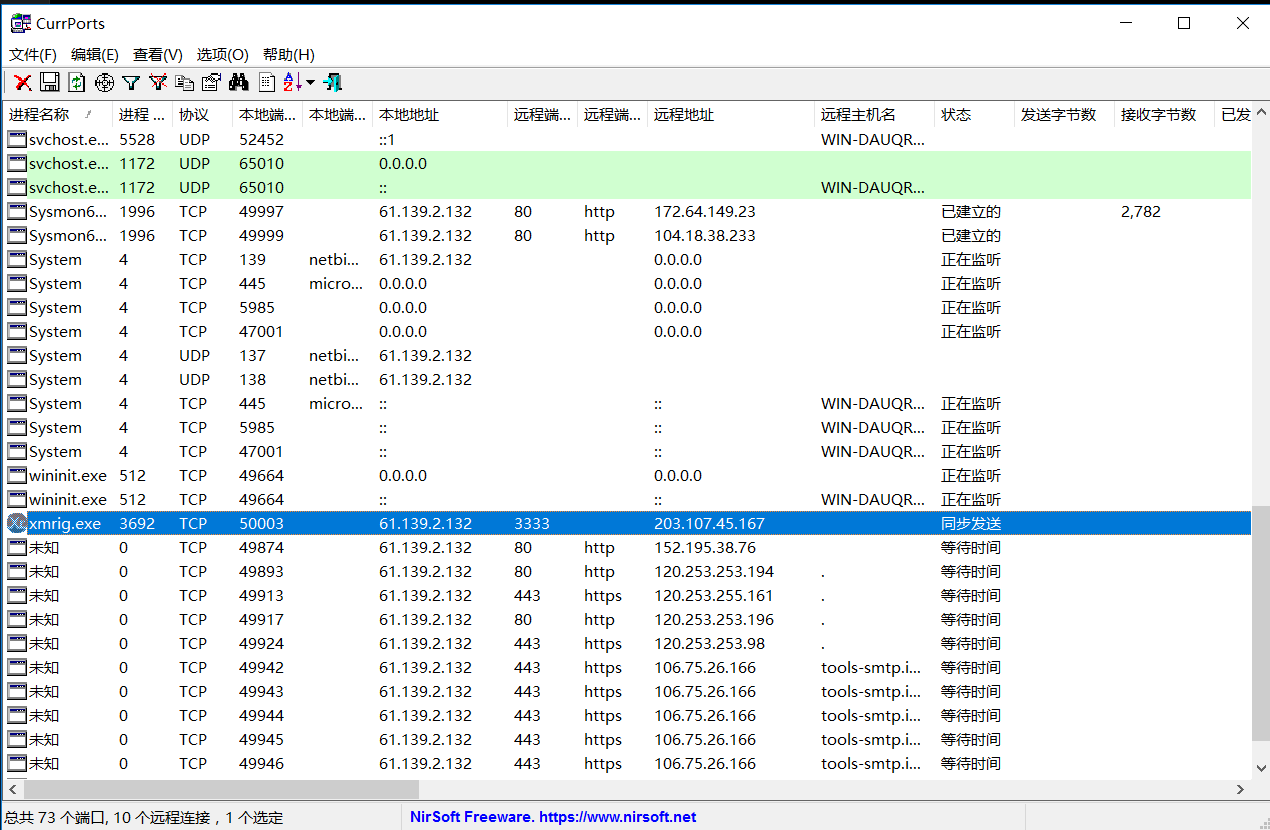Generate HTML report page icon
This screenshot has height=830, width=1270.
click(267, 83)
